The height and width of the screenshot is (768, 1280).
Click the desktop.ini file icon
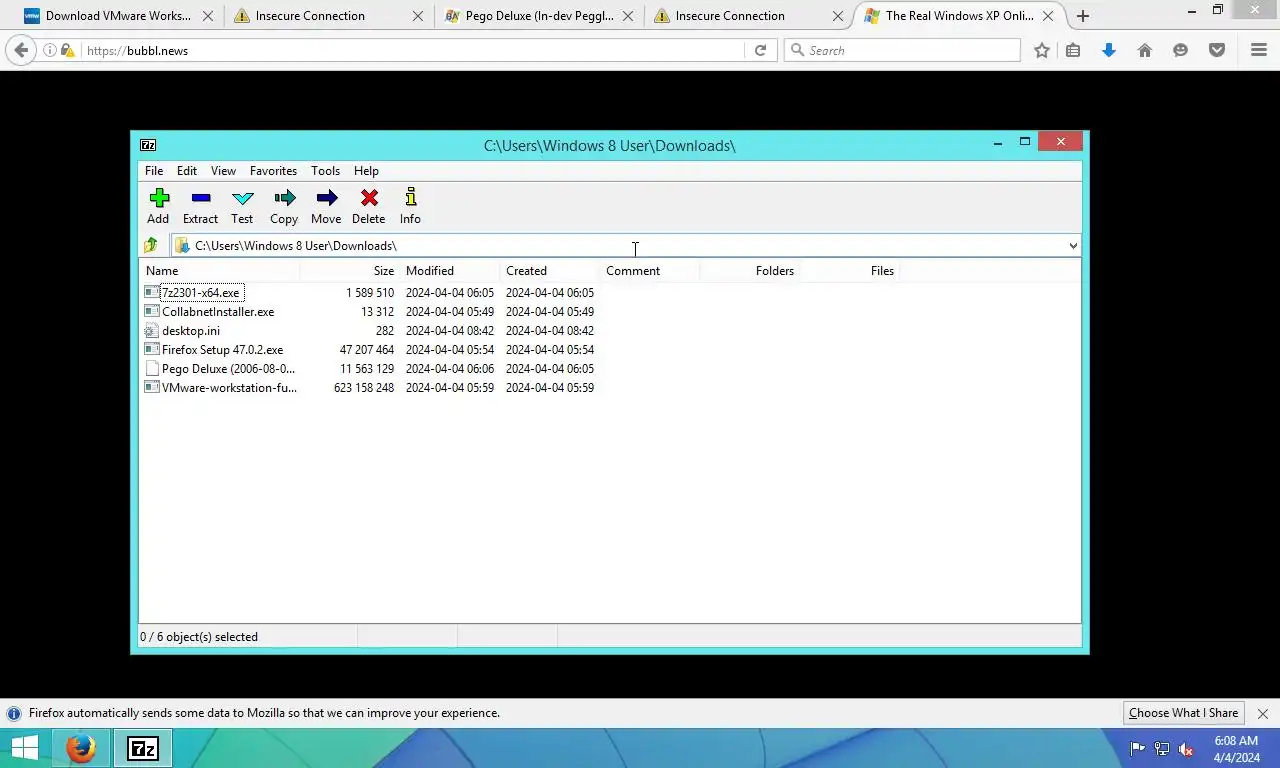point(151,330)
